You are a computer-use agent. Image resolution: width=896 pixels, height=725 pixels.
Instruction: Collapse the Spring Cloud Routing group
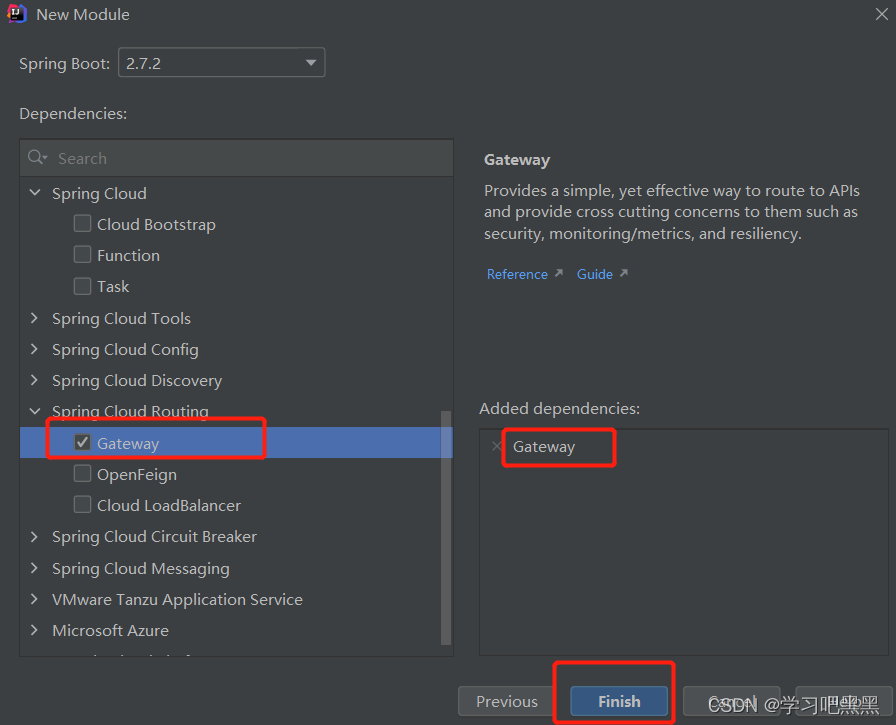coord(35,411)
